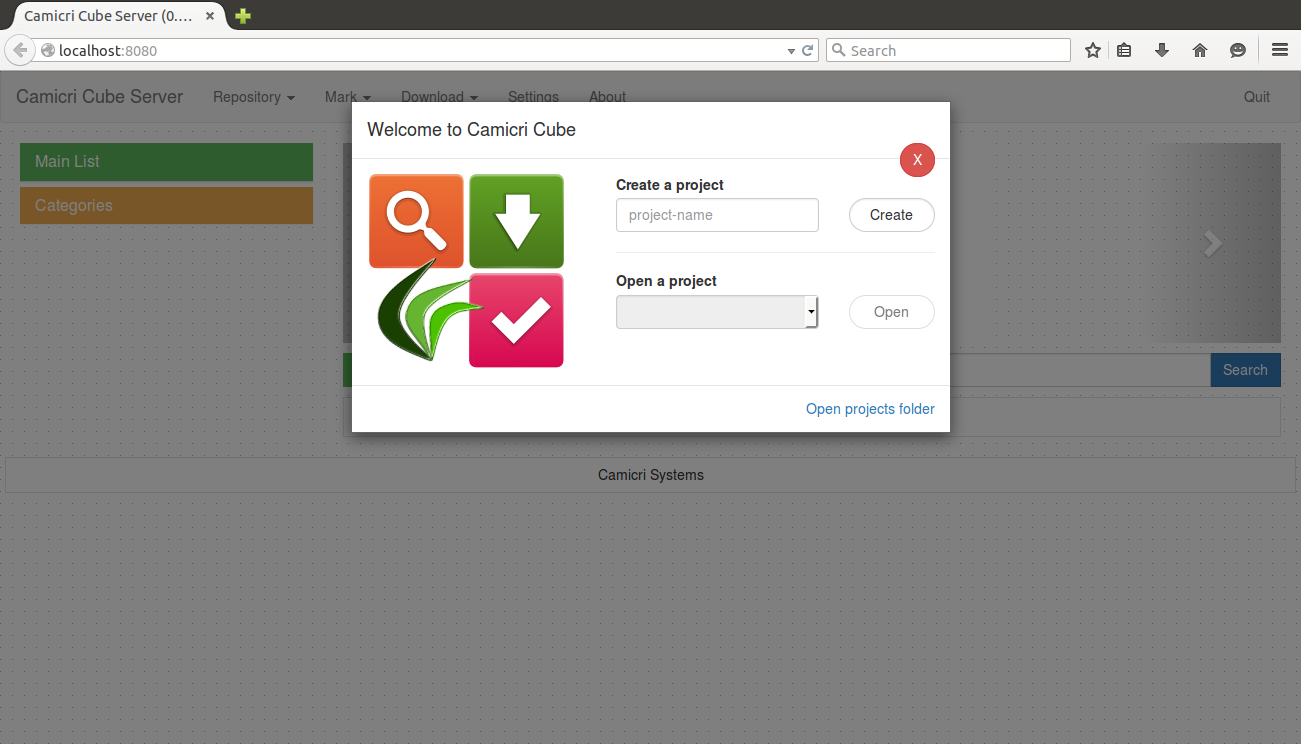Close the welcome dialog with red X
Image resolution: width=1301 pixels, height=744 pixels.
(917, 160)
